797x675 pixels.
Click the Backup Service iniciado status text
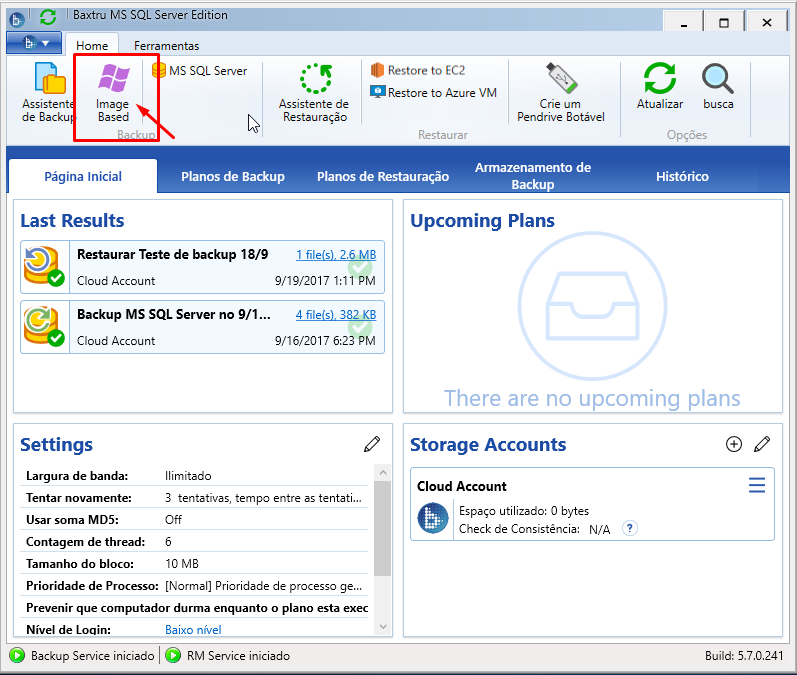click(93, 656)
